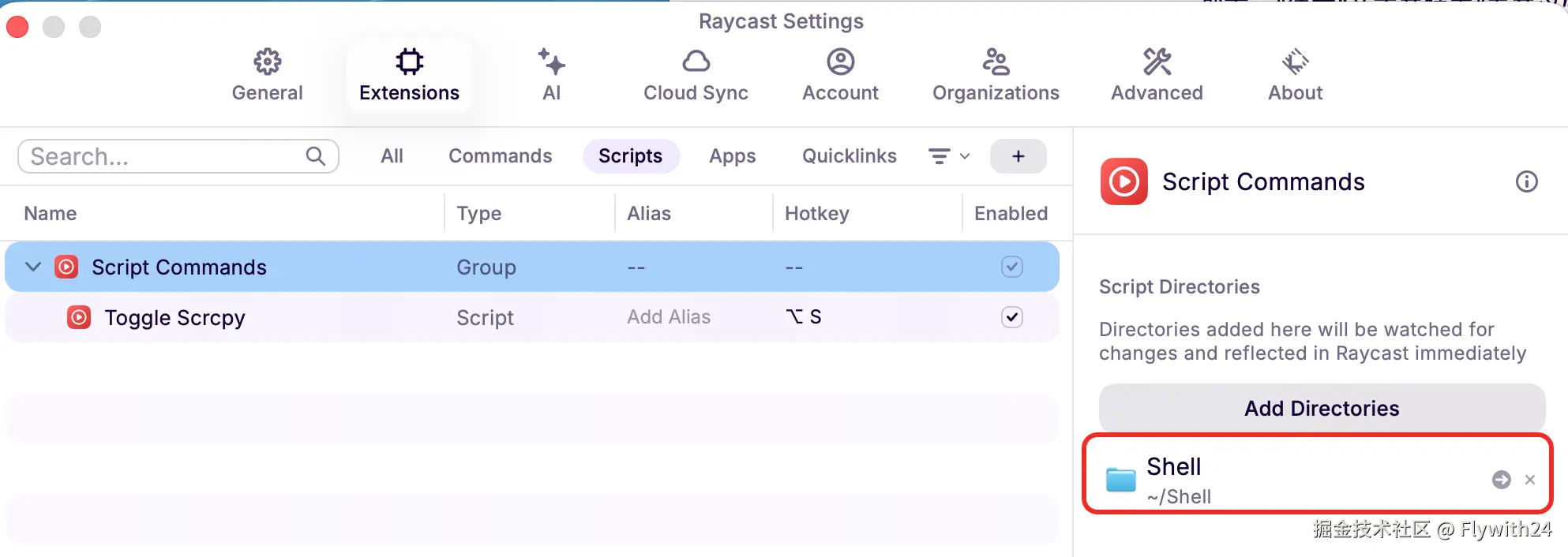Click Add Alias for Toggle Scrcpy
Screen dimensions: 1568x557
[x=668, y=317]
